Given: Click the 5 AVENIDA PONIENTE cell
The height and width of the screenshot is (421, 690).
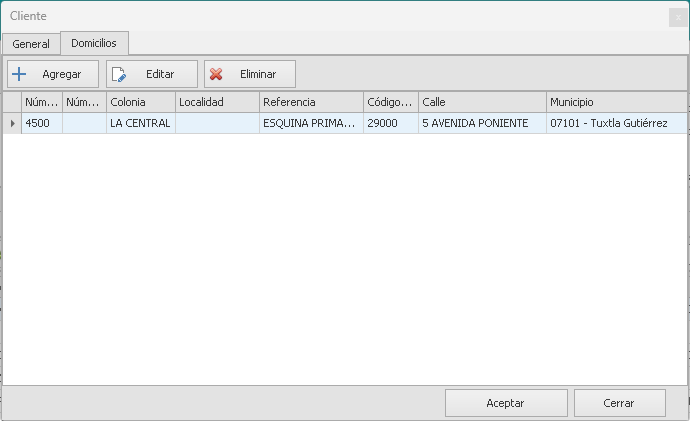Looking at the screenshot, I should (481, 123).
